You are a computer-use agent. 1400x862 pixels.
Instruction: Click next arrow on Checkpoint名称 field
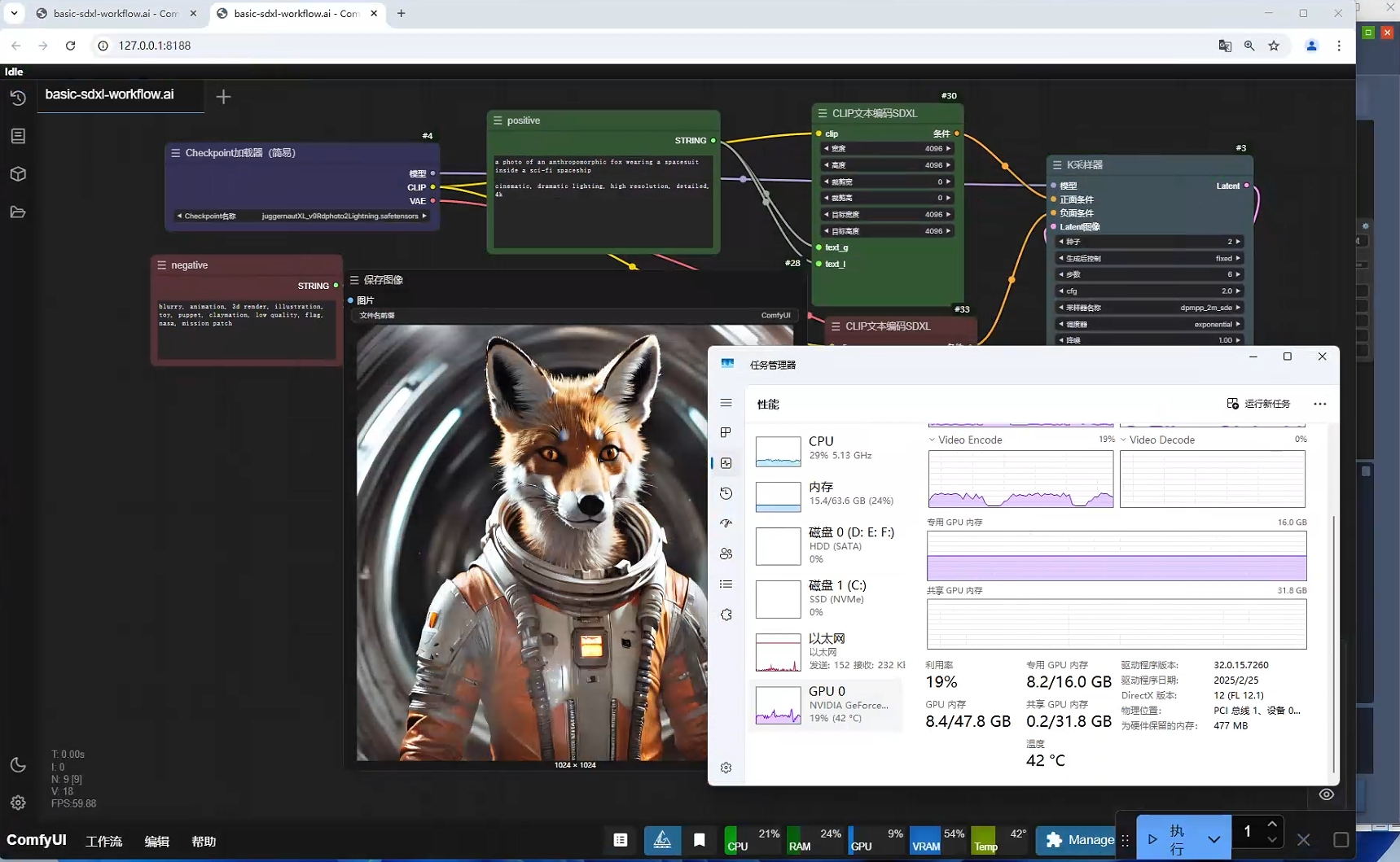tap(424, 216)
